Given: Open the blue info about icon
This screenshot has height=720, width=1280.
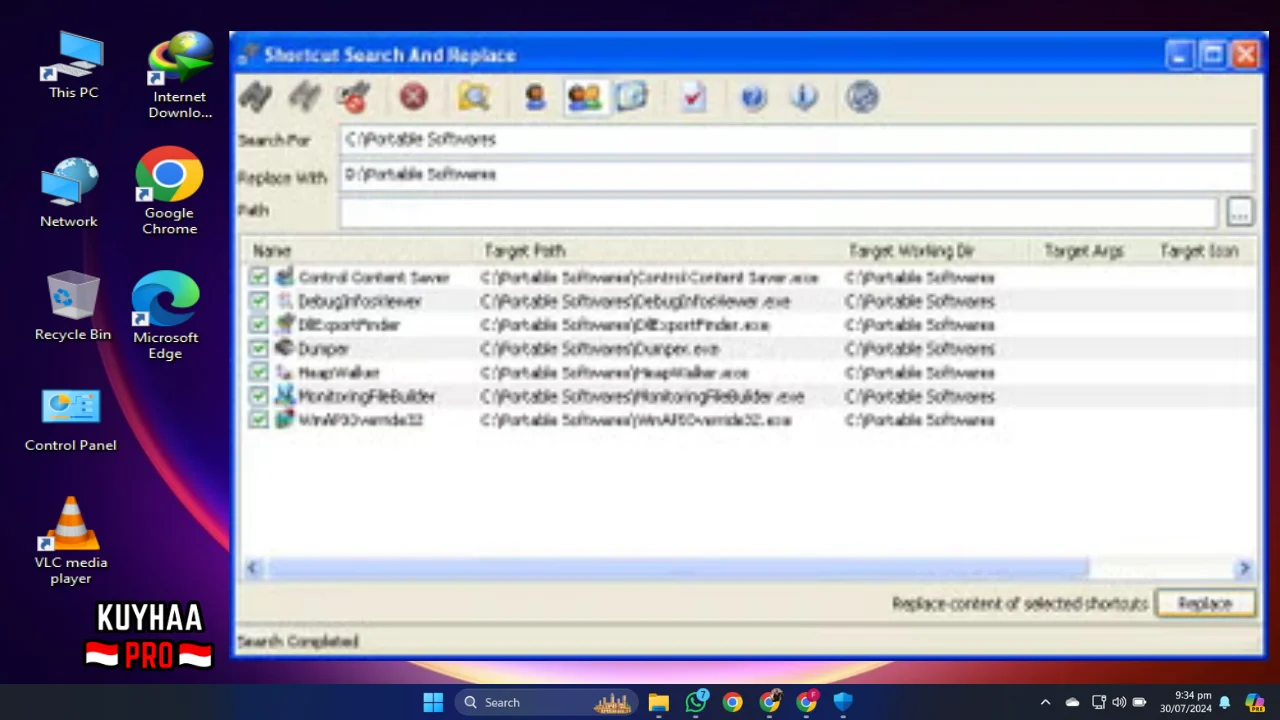Looking at the screenshot, I should point(803,97).
